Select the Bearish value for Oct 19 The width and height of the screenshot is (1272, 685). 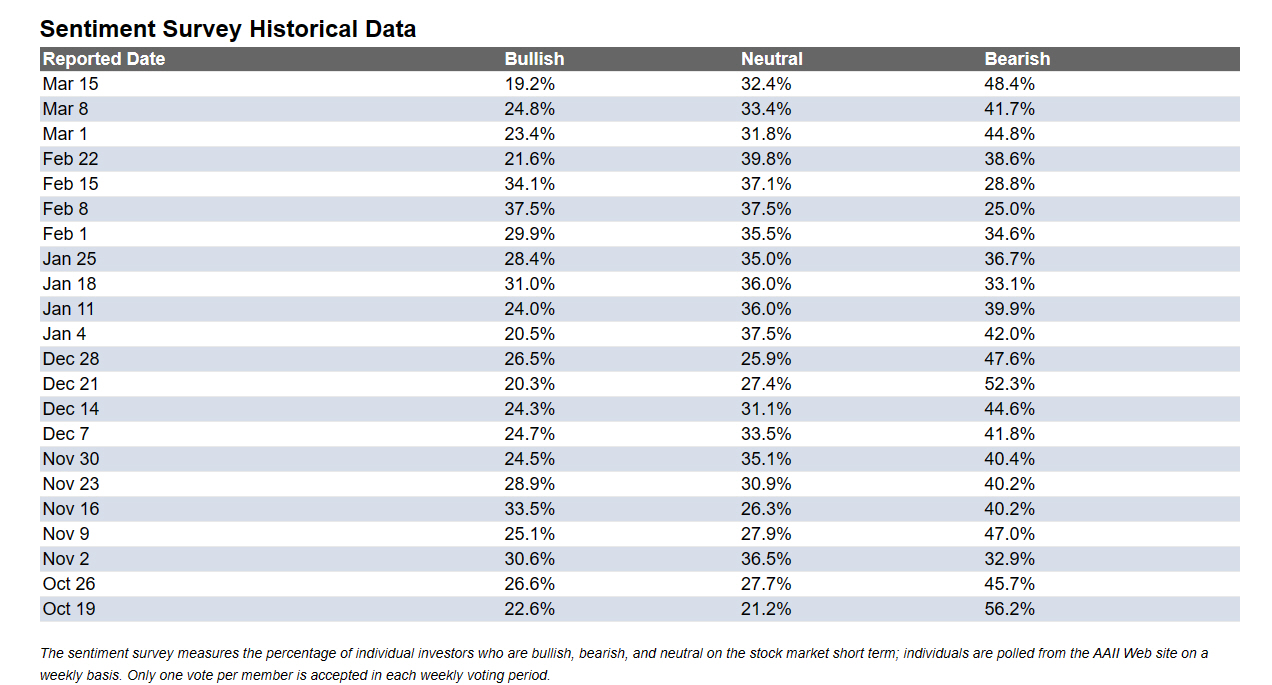click(1010, 609)
